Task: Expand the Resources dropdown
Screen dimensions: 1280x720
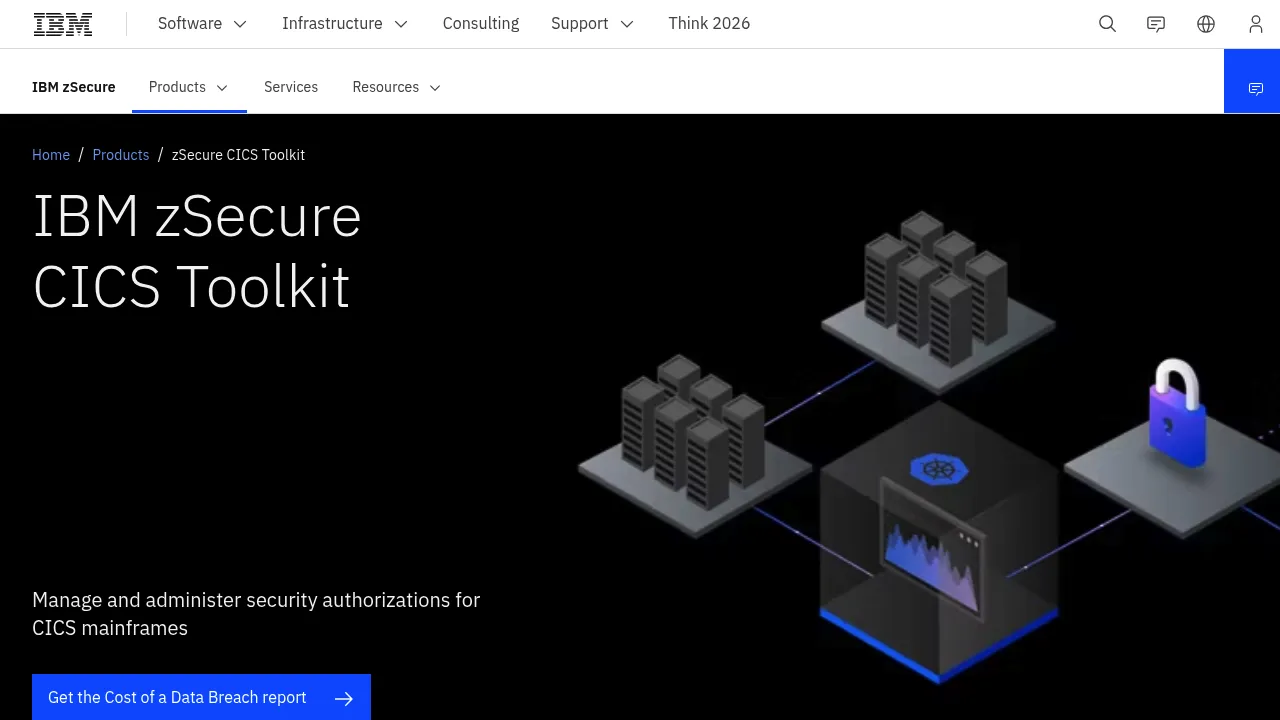Action: tap(396, 87)
